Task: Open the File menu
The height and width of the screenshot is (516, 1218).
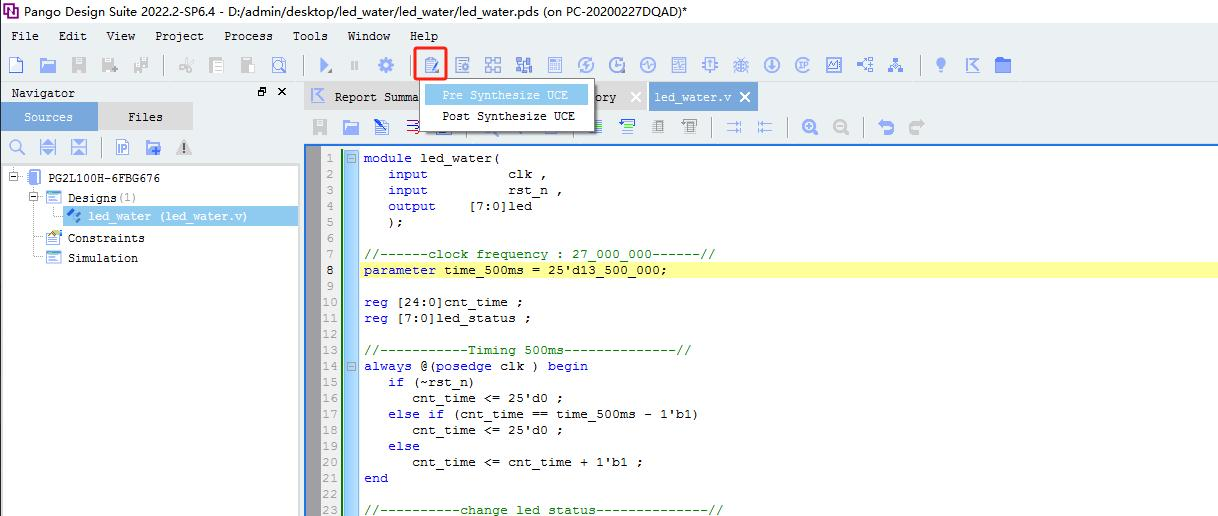Action: [25, 36]
